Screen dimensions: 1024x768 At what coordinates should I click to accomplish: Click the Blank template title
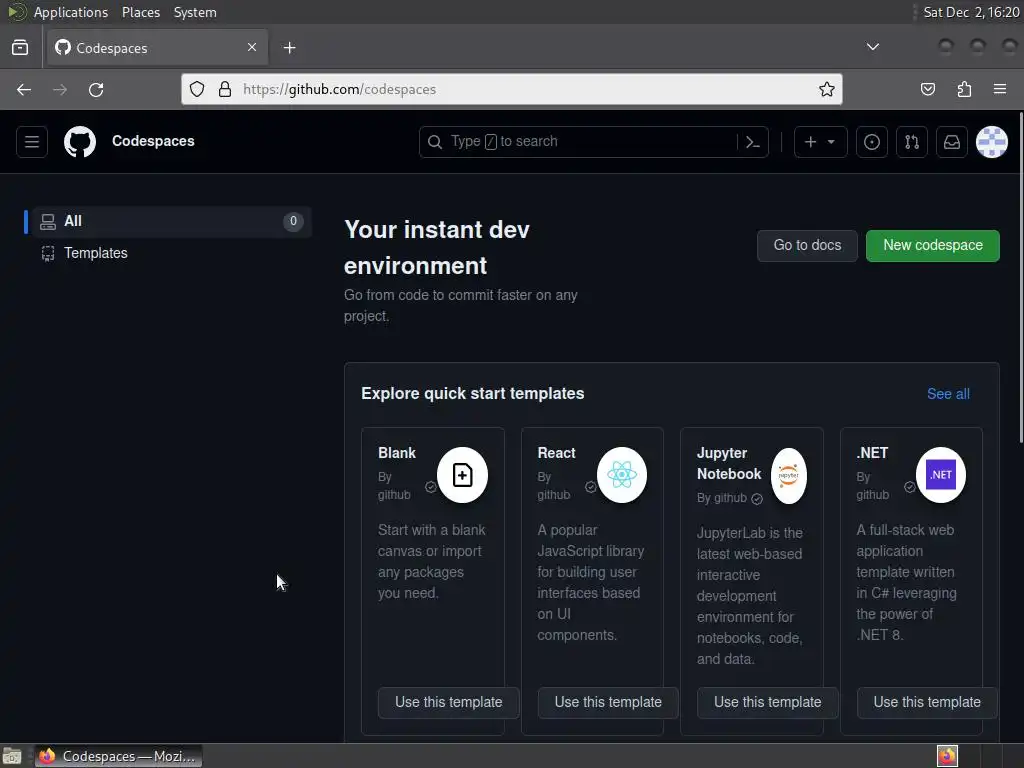(397, 453)
